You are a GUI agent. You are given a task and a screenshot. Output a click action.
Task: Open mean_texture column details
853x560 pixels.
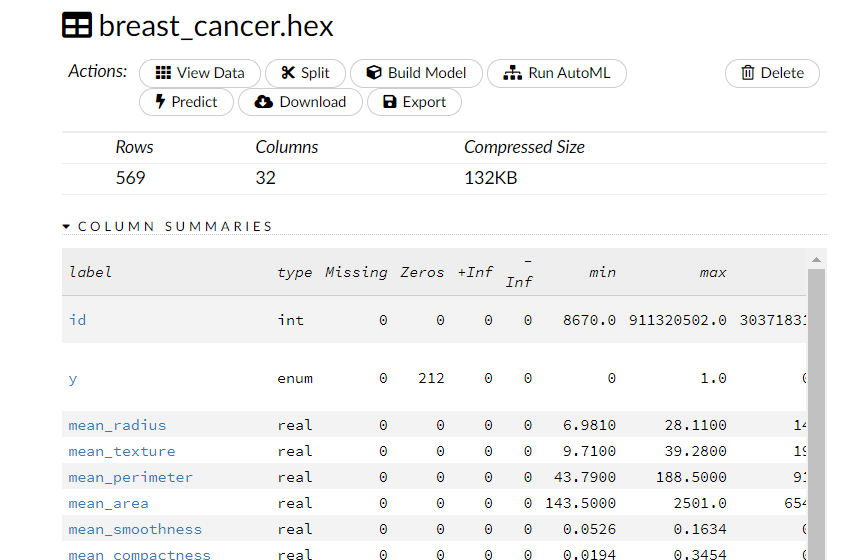click(121, 451)
